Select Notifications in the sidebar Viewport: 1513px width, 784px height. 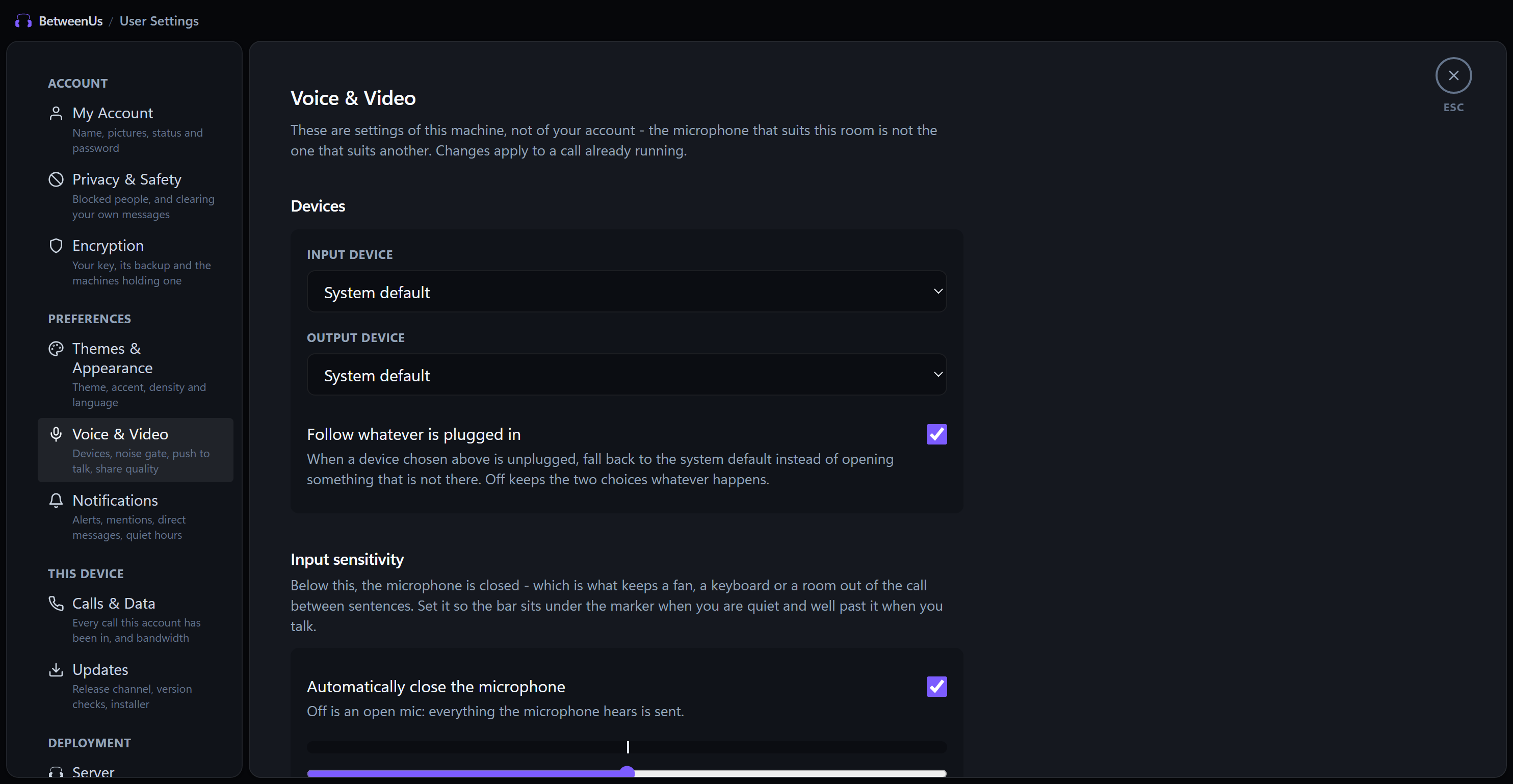(x=136, y=517)
